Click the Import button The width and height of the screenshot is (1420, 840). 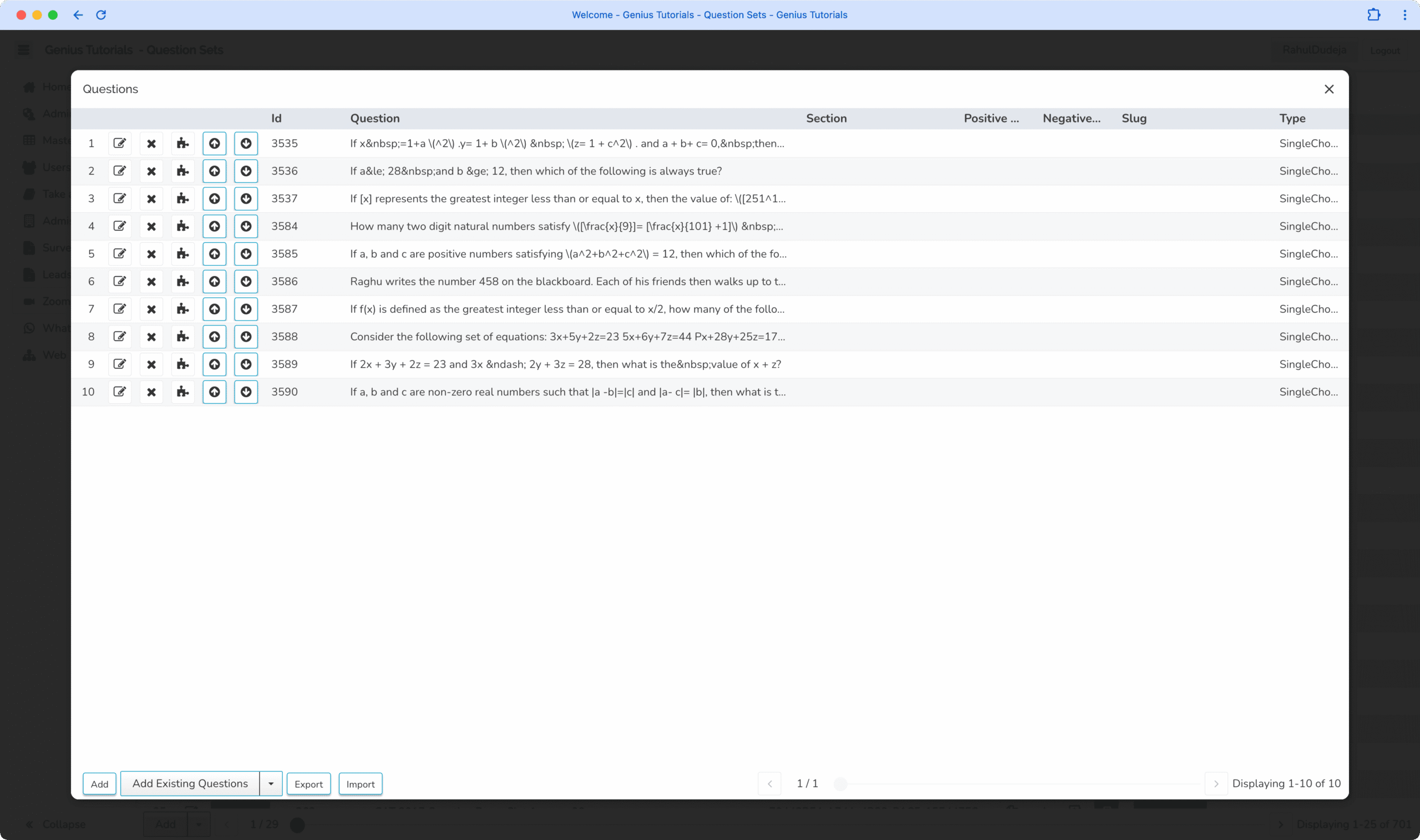pos(361,784)
